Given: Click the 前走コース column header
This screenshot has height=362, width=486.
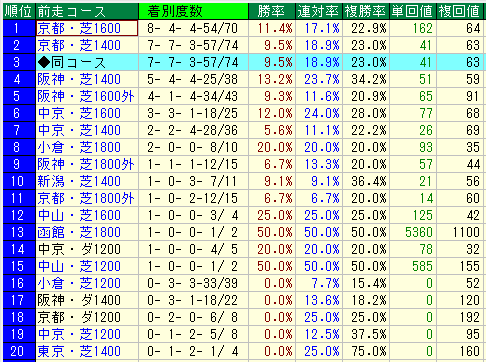Looking at the screenshot, I should coord(87,11).
